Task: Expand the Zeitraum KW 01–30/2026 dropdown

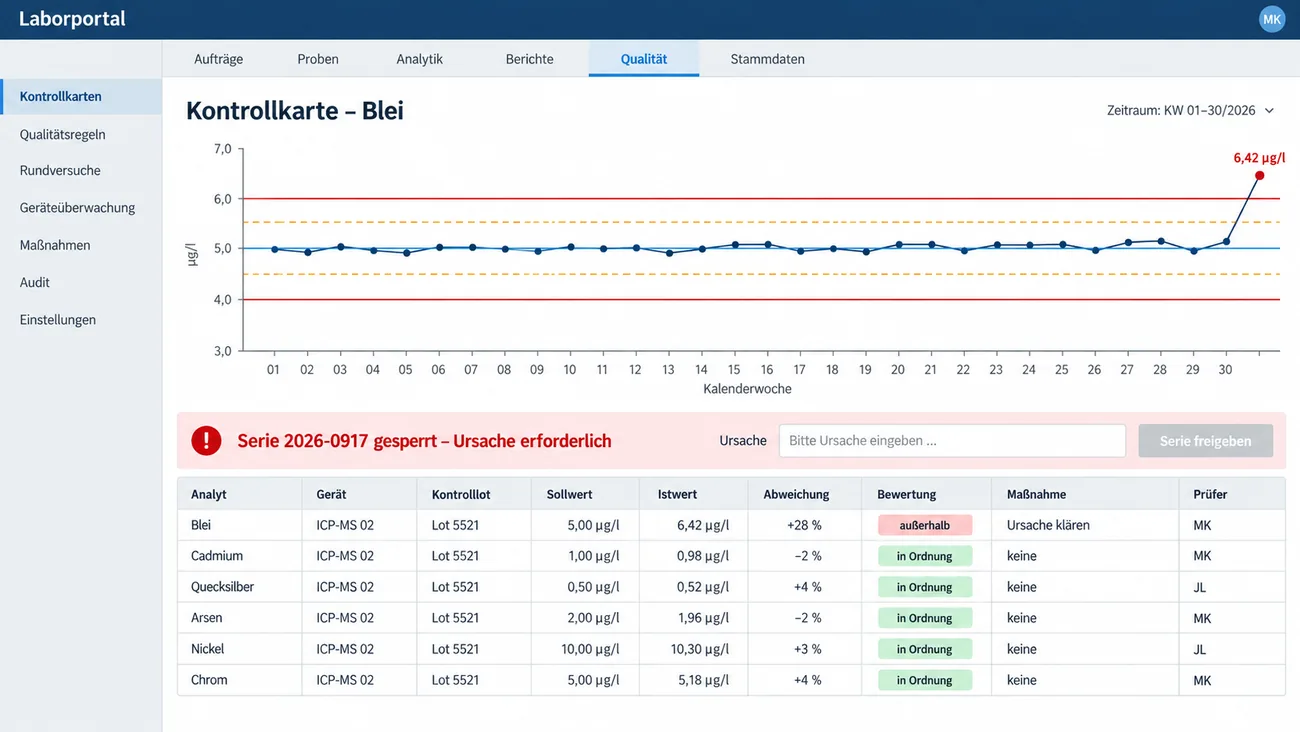Action: click(1191, 110)
